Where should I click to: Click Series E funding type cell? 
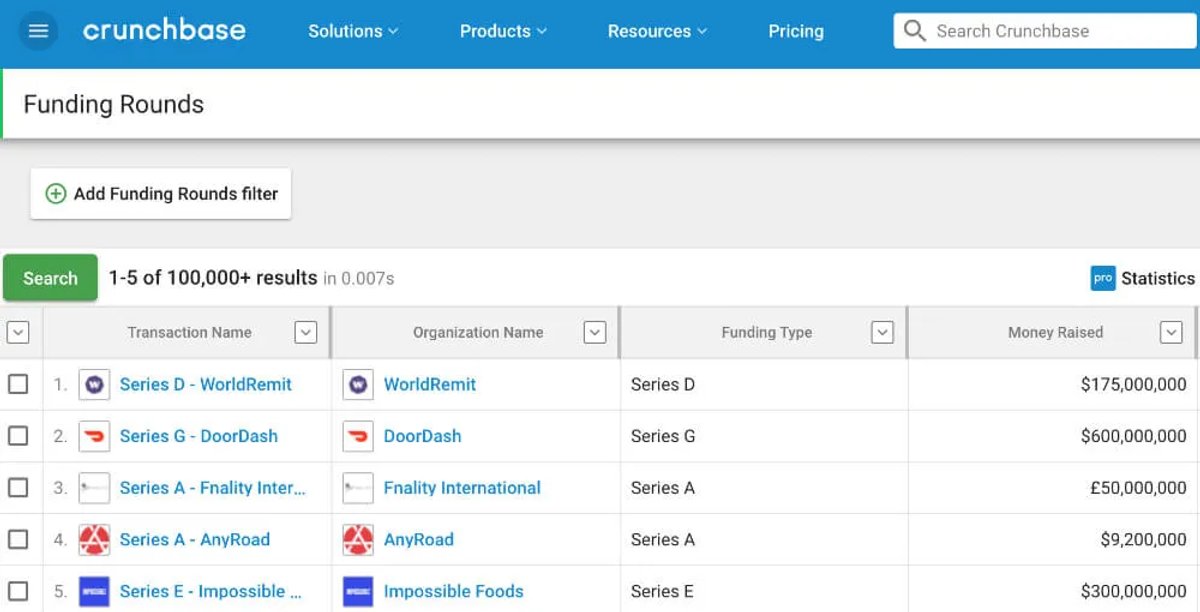662,591
